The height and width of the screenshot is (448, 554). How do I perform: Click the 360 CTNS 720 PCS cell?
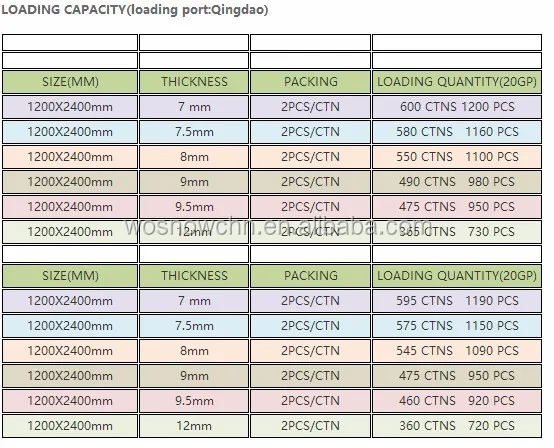(457, 426)
